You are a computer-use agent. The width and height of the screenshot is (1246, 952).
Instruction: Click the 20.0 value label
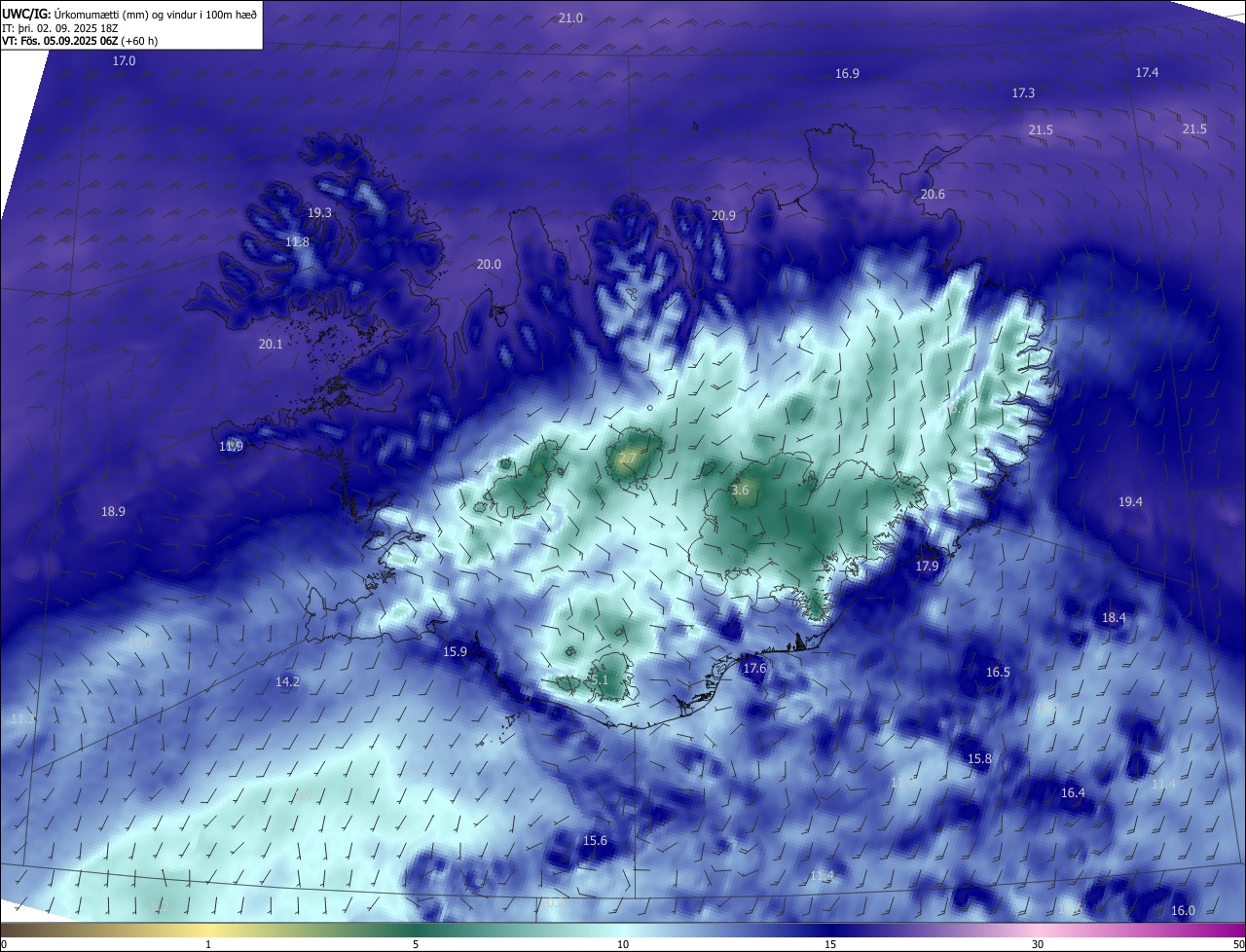point(489,265)
